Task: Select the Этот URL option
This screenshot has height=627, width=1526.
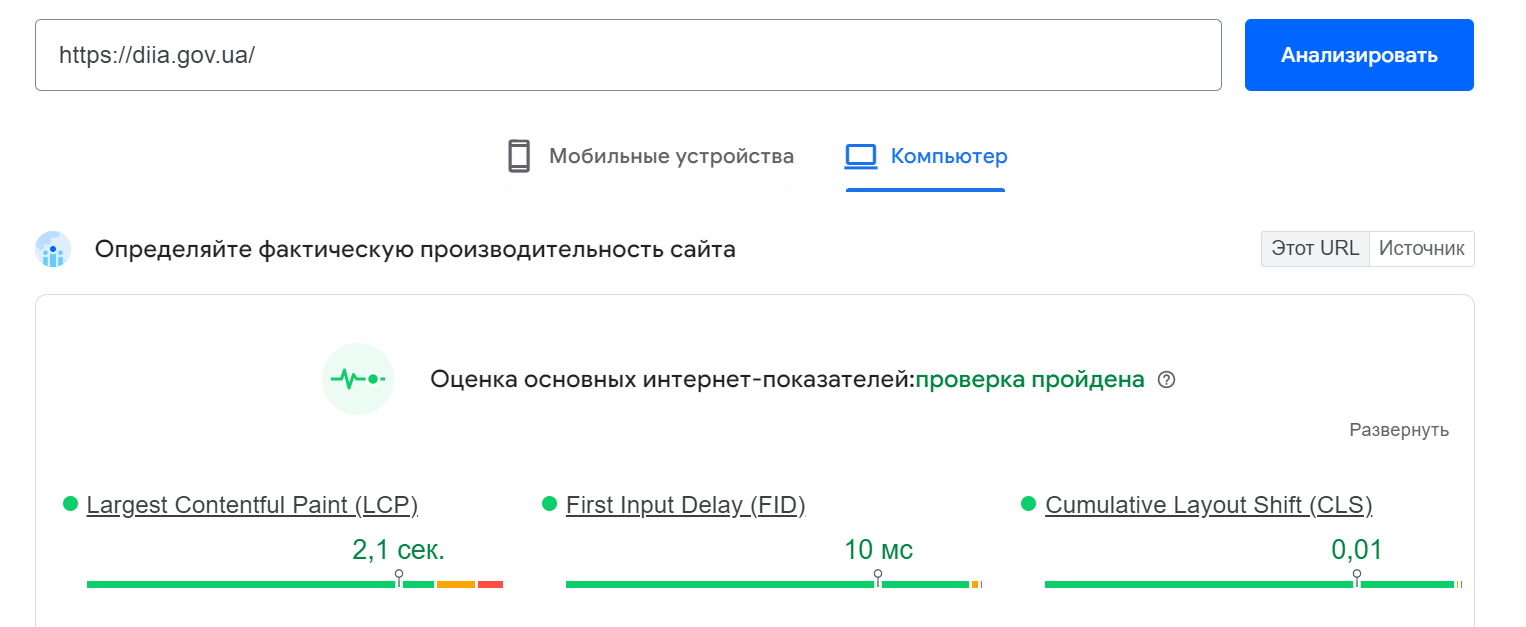Action: (1314, 248)
